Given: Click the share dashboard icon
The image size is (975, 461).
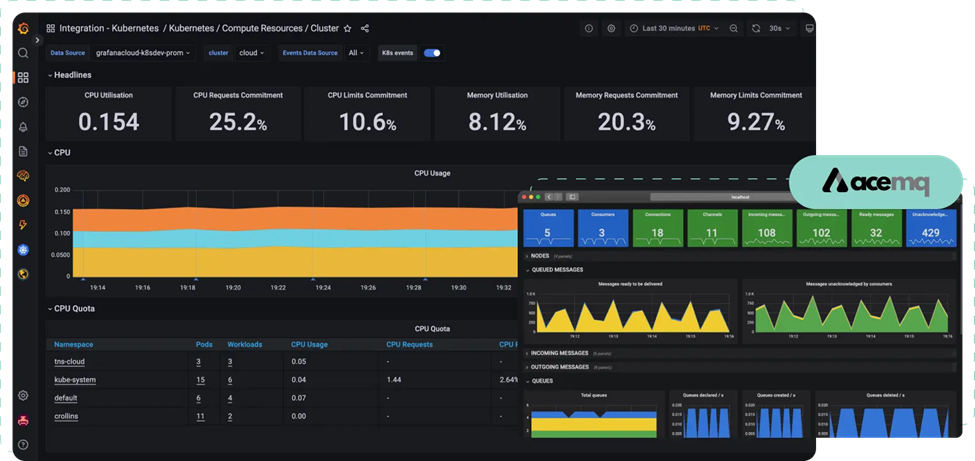Looking at the screenshot, I should coord(365,29).
